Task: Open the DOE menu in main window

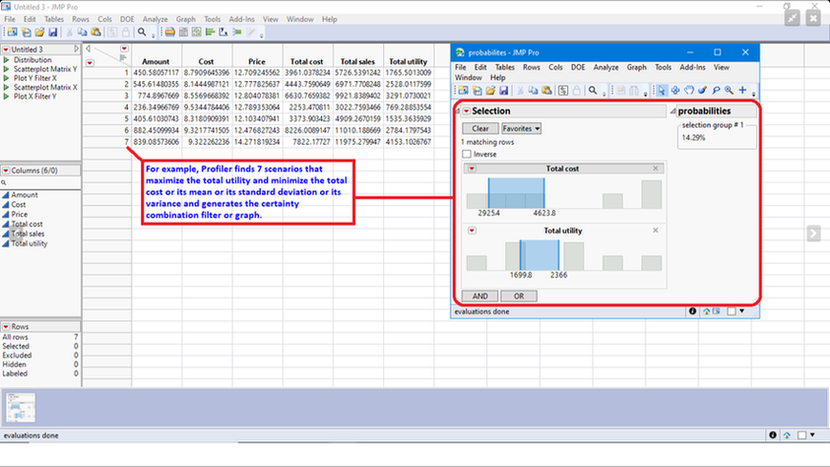Action: (x=127, y=19)
